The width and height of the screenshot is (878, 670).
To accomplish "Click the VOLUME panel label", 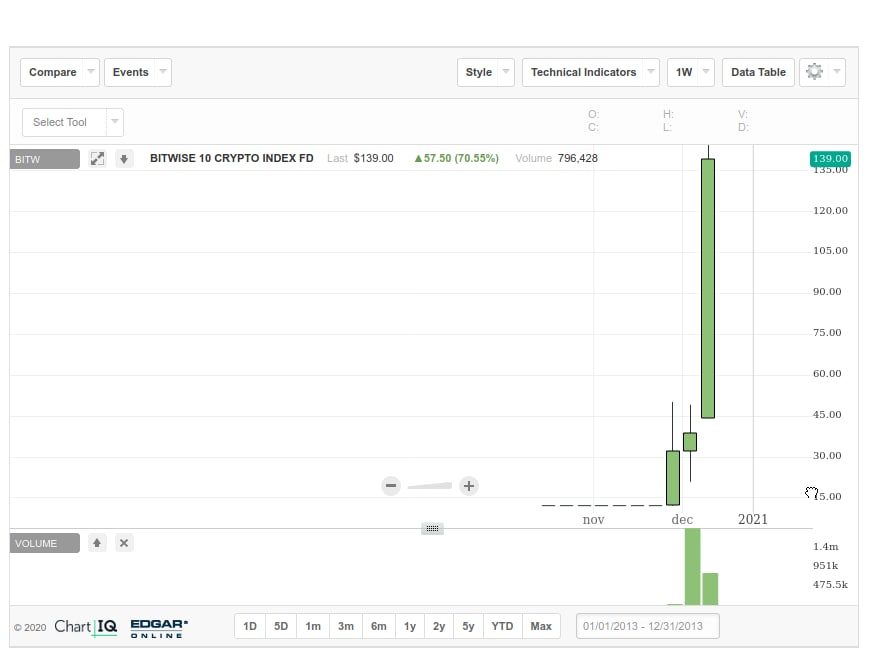I will [45, 544].
